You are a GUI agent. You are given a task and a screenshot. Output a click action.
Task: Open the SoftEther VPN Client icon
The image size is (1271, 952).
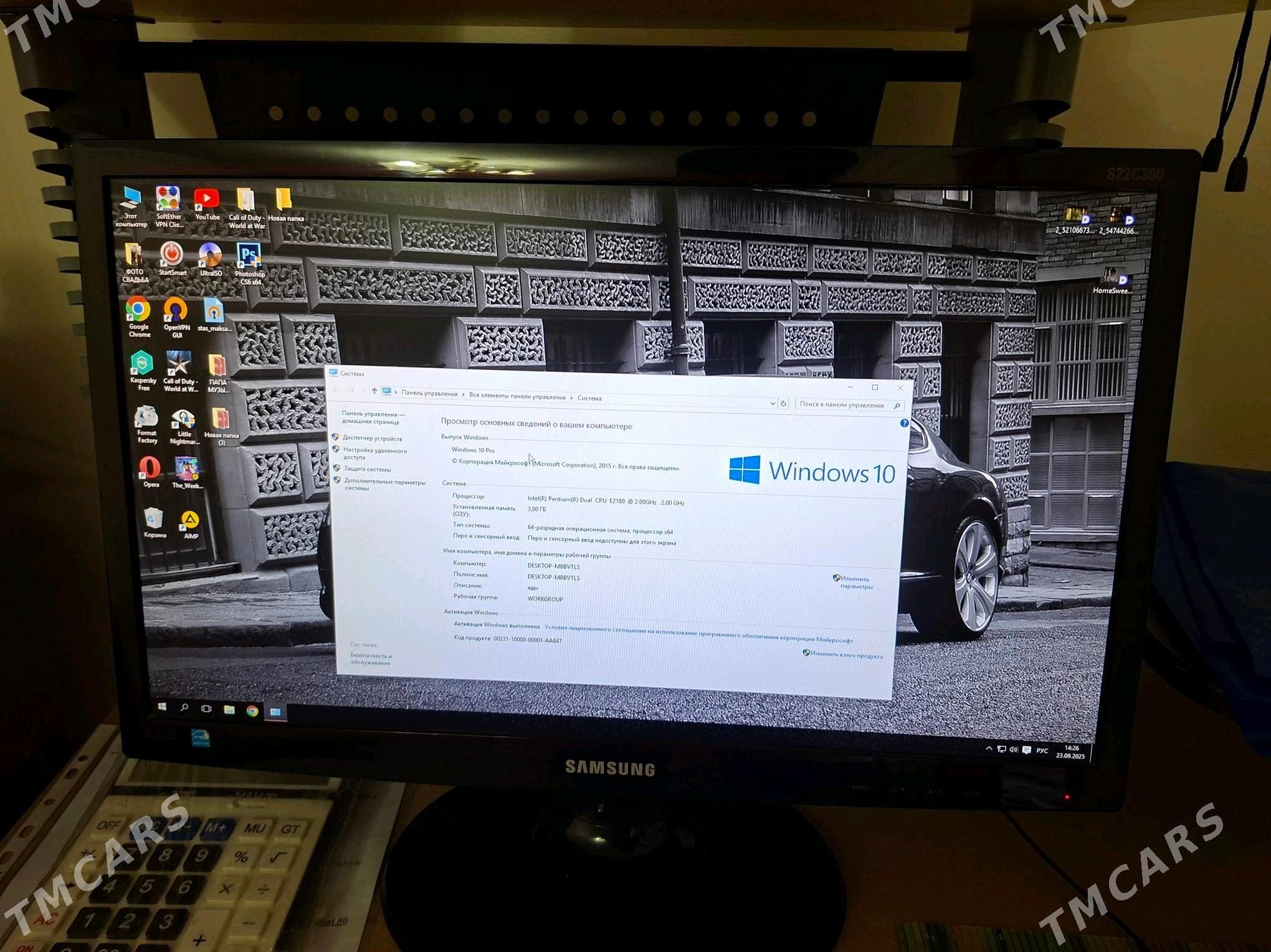168,206
